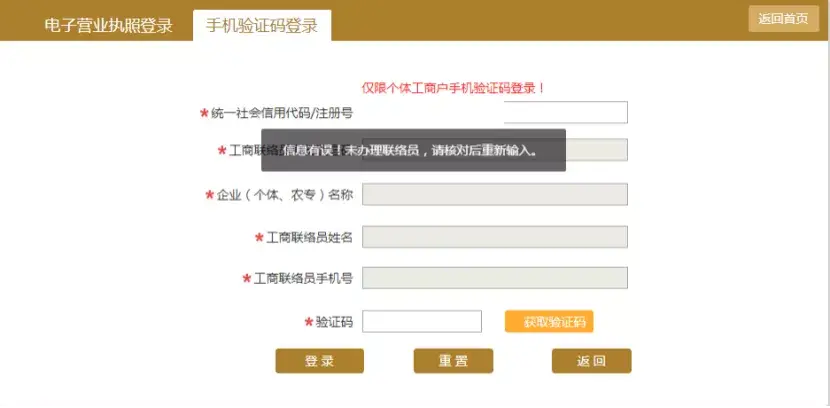Screen dimensions: 830x408
Task: Click the red 仅限个体工商户手机验证码登录 notice
Action: pos(454,88)
